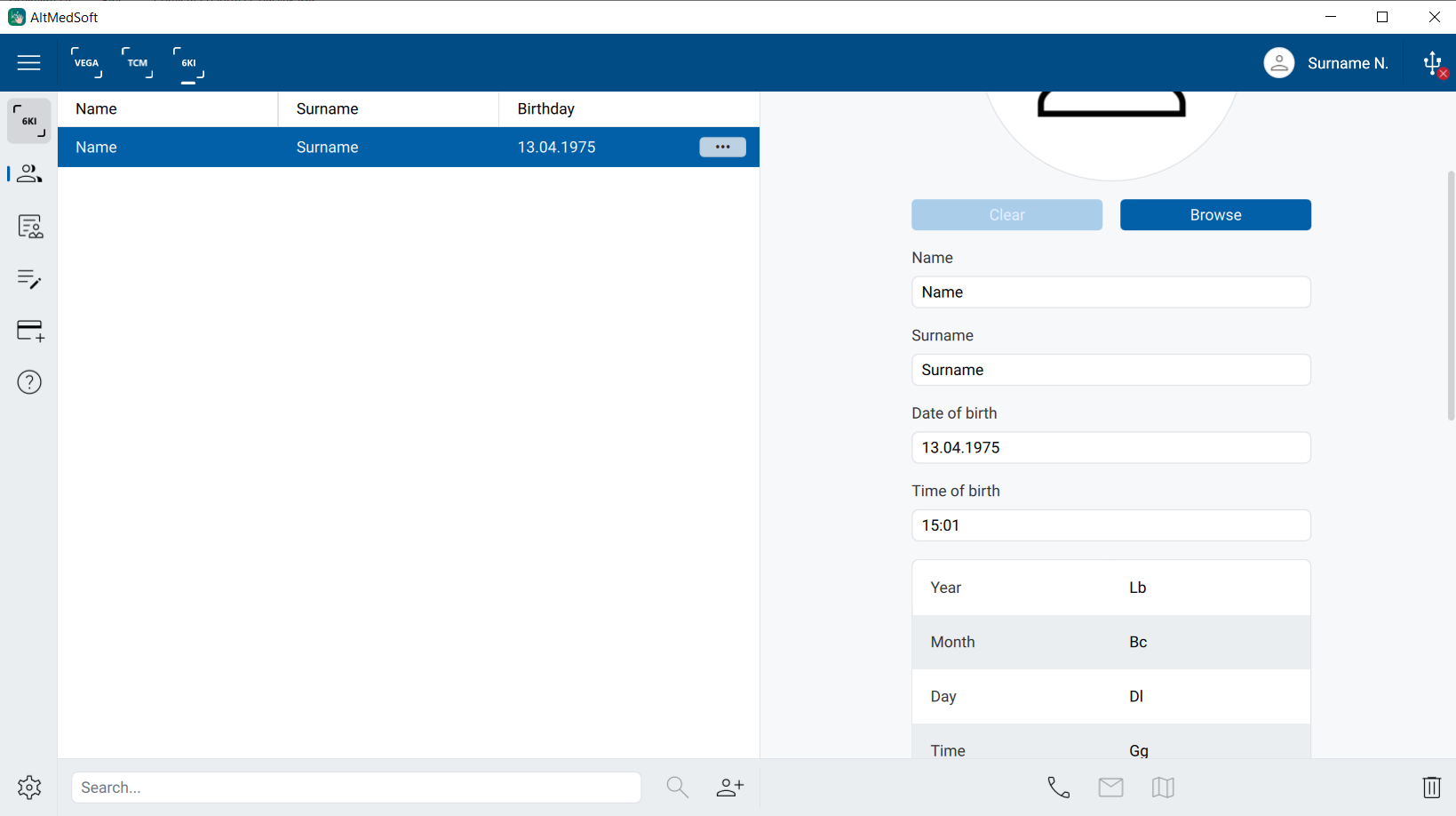
Task: Open the row's three-dot options menu
Action: click(722, 148)
